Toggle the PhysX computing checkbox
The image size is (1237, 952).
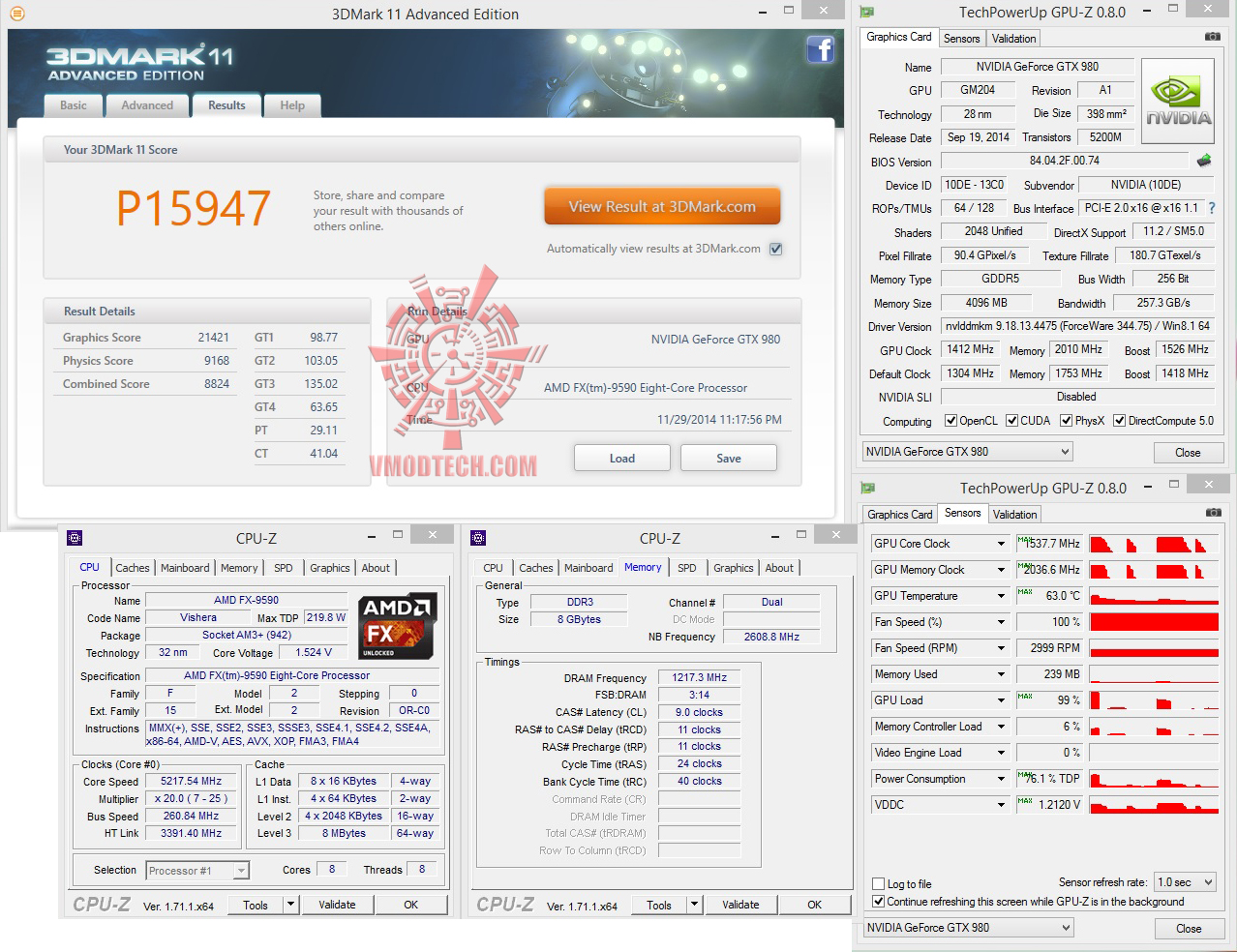1066,421
